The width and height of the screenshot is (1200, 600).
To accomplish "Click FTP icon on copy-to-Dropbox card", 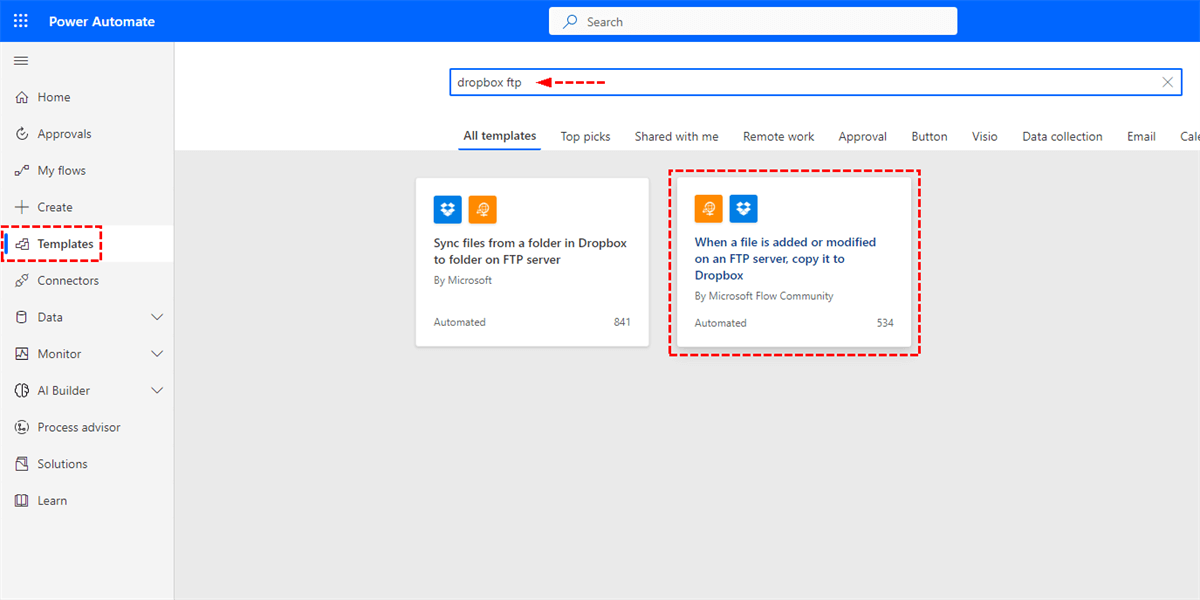I will coord(709,209).
